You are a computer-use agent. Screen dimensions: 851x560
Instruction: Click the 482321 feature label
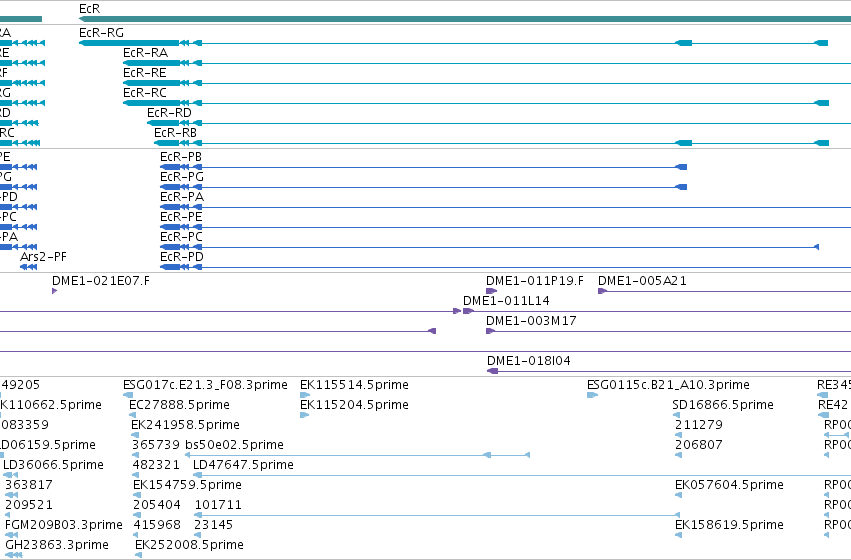156,465
